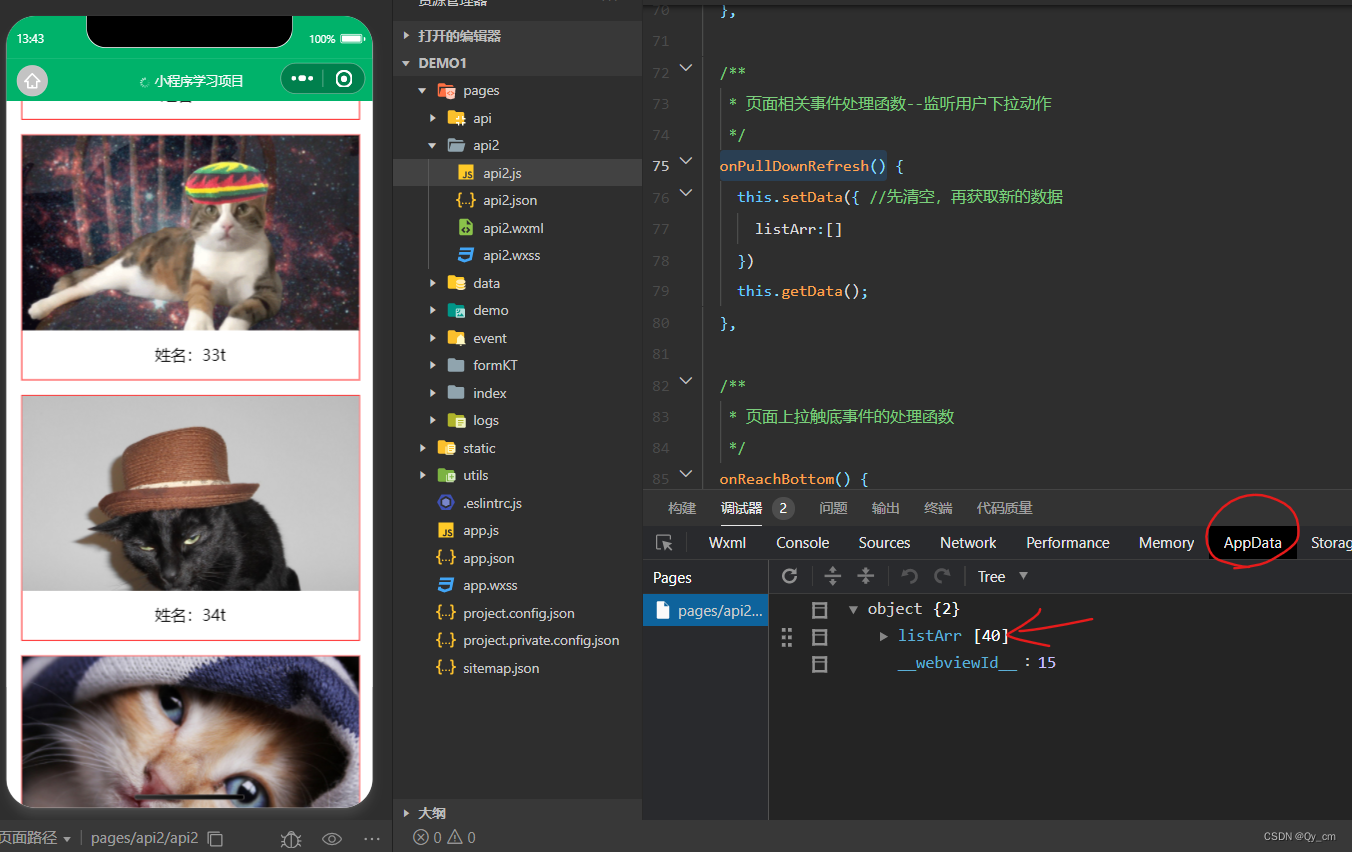Click the .eslintrc.js file icon
Viewport: 1352px width, 852px height.
(x=446, y=503)
